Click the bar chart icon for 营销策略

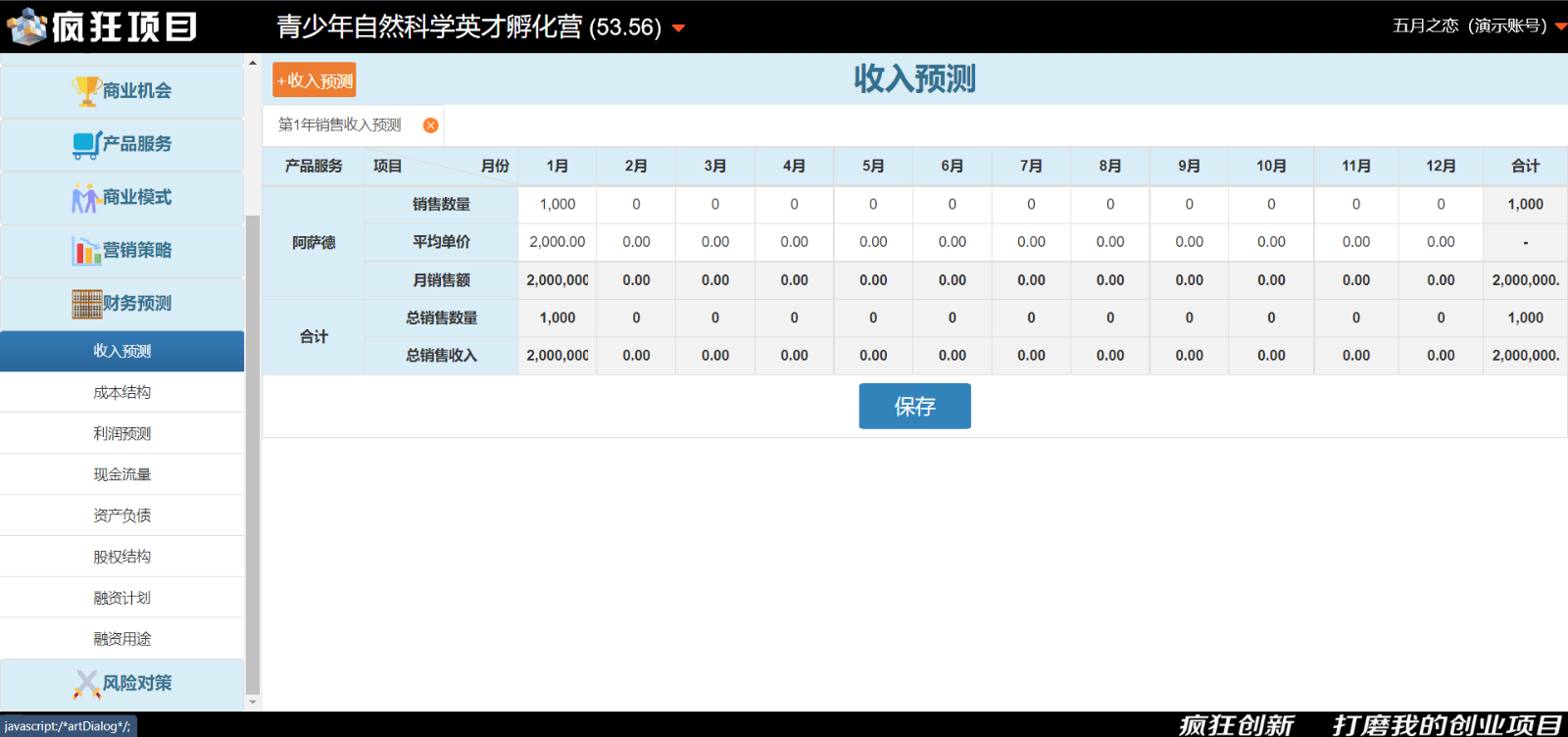click(86, 251)
